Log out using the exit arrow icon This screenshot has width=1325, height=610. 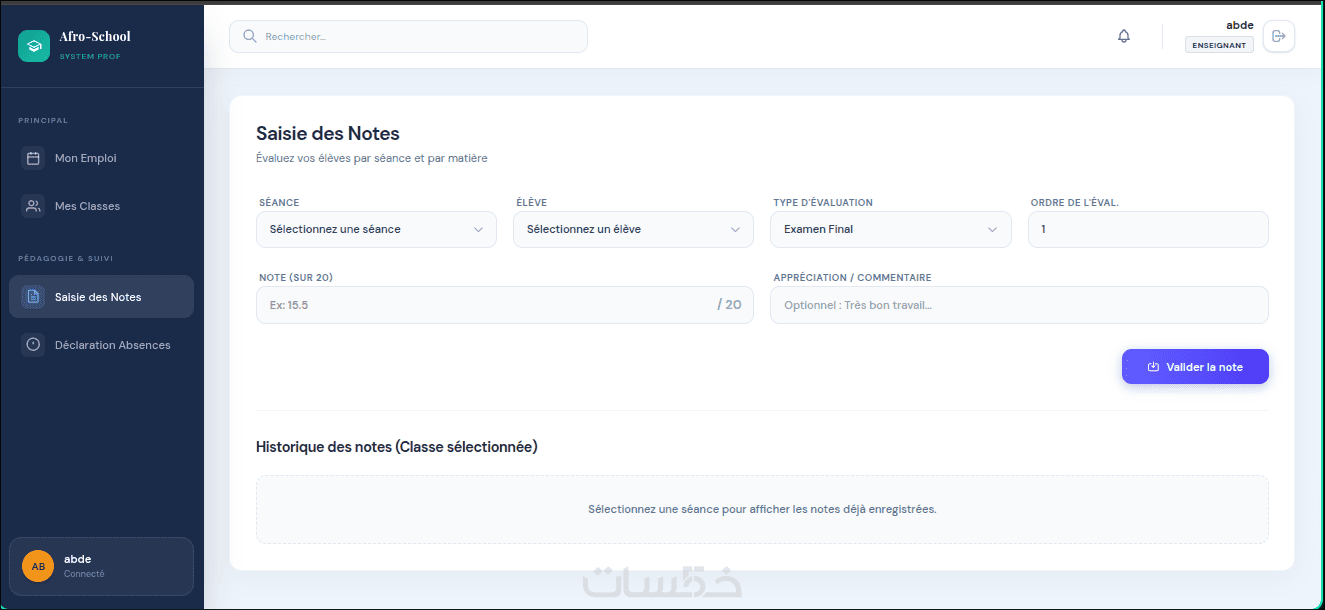(x=1278, y=36)
